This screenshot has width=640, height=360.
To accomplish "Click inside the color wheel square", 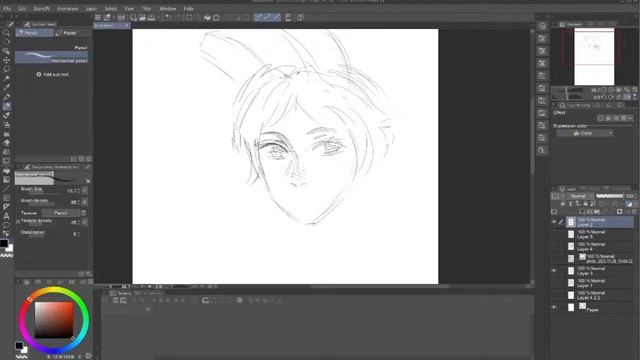I will tap(54, 320).
